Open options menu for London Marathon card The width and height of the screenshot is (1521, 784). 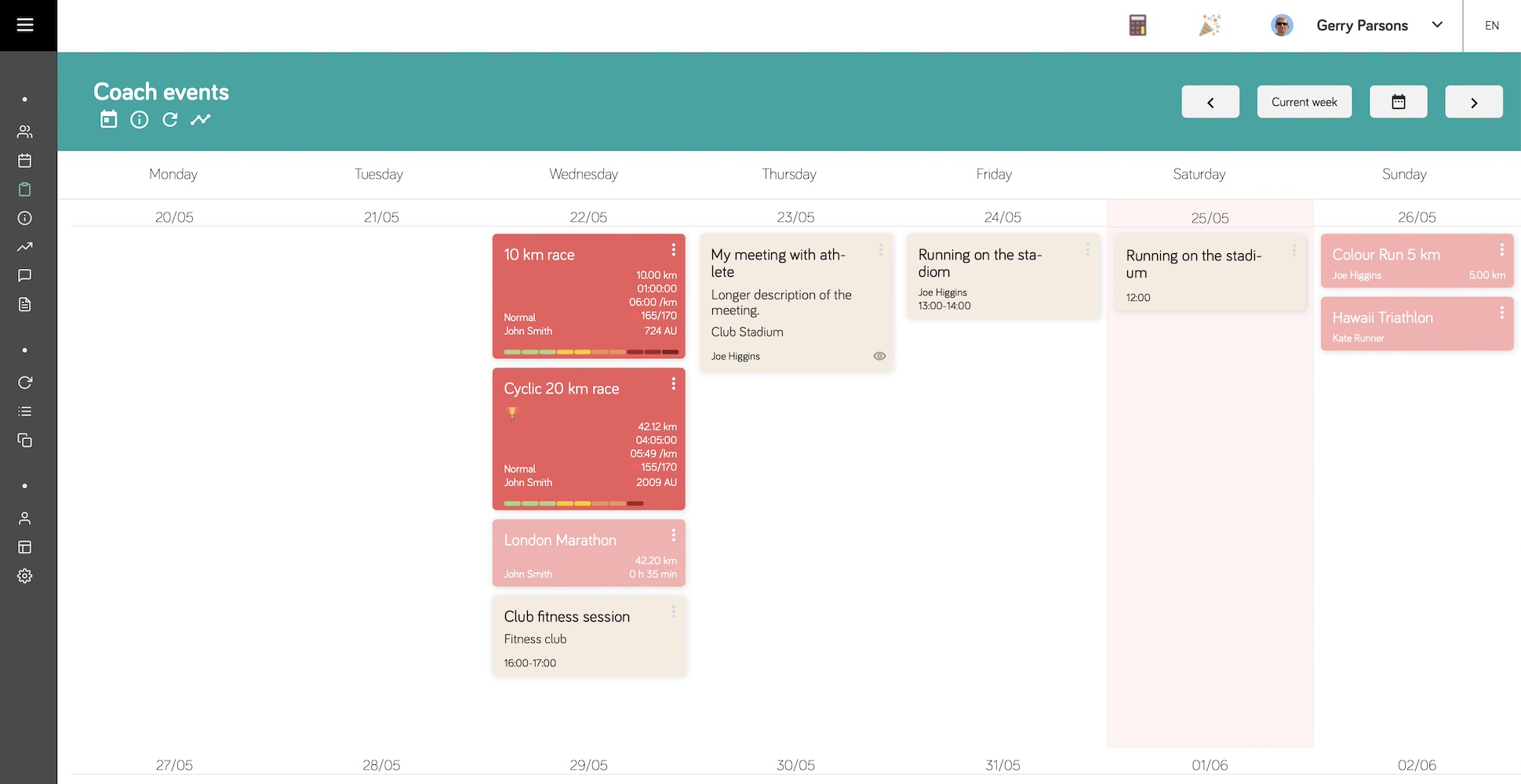(673, 535)
